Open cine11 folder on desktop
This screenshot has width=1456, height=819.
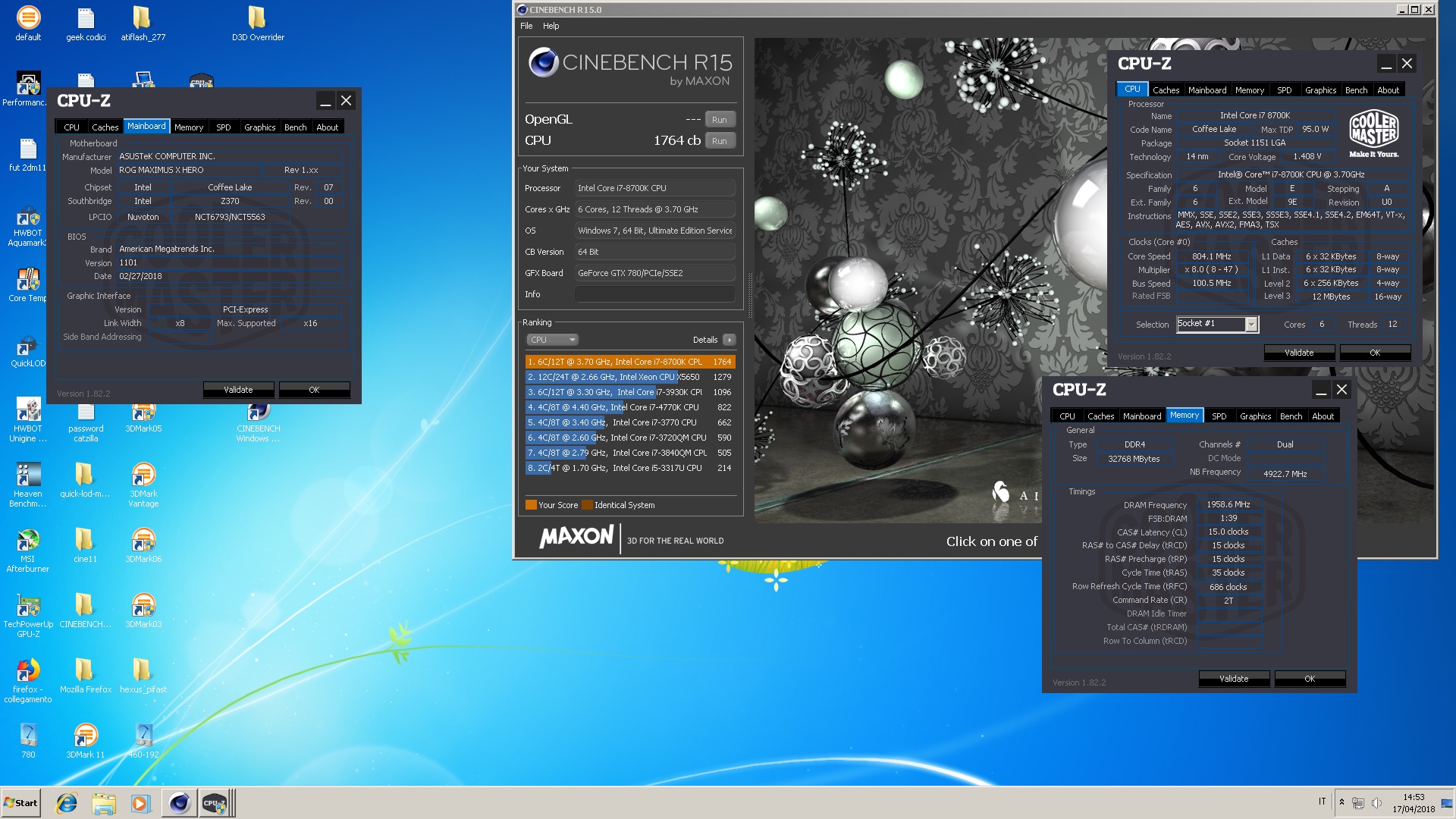[85, 546]
